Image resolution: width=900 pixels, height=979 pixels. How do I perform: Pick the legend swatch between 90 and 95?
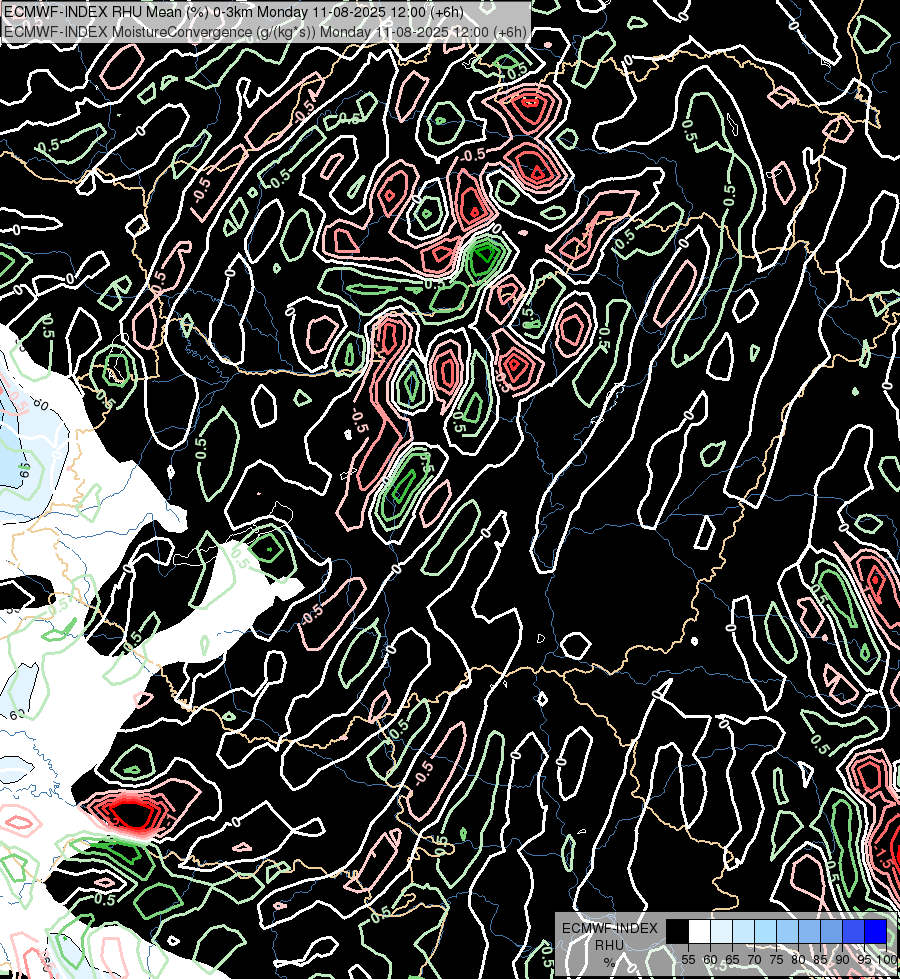[853, 932]
